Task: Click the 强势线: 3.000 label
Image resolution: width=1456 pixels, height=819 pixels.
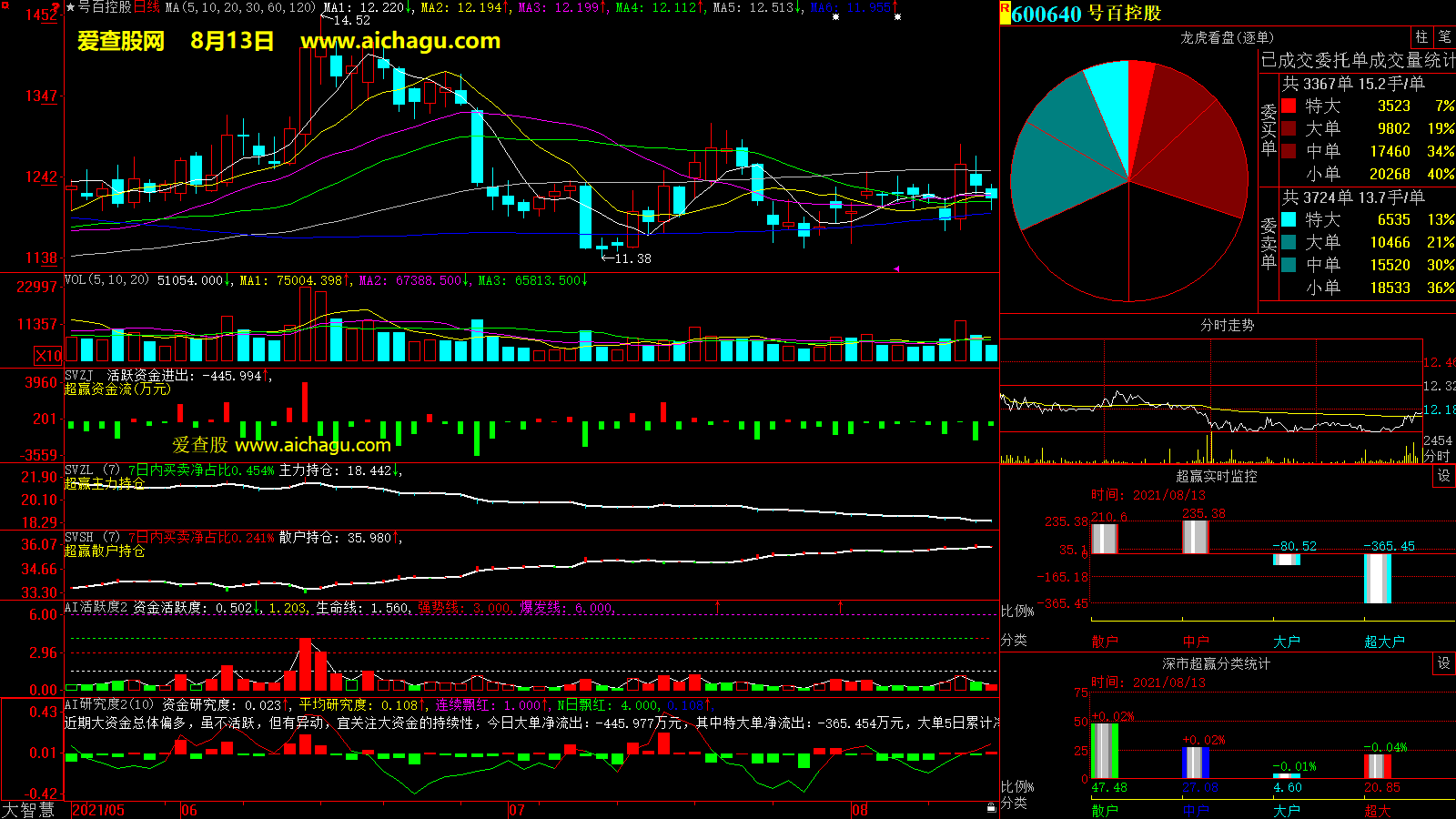Action: click(x=464, y=608)
